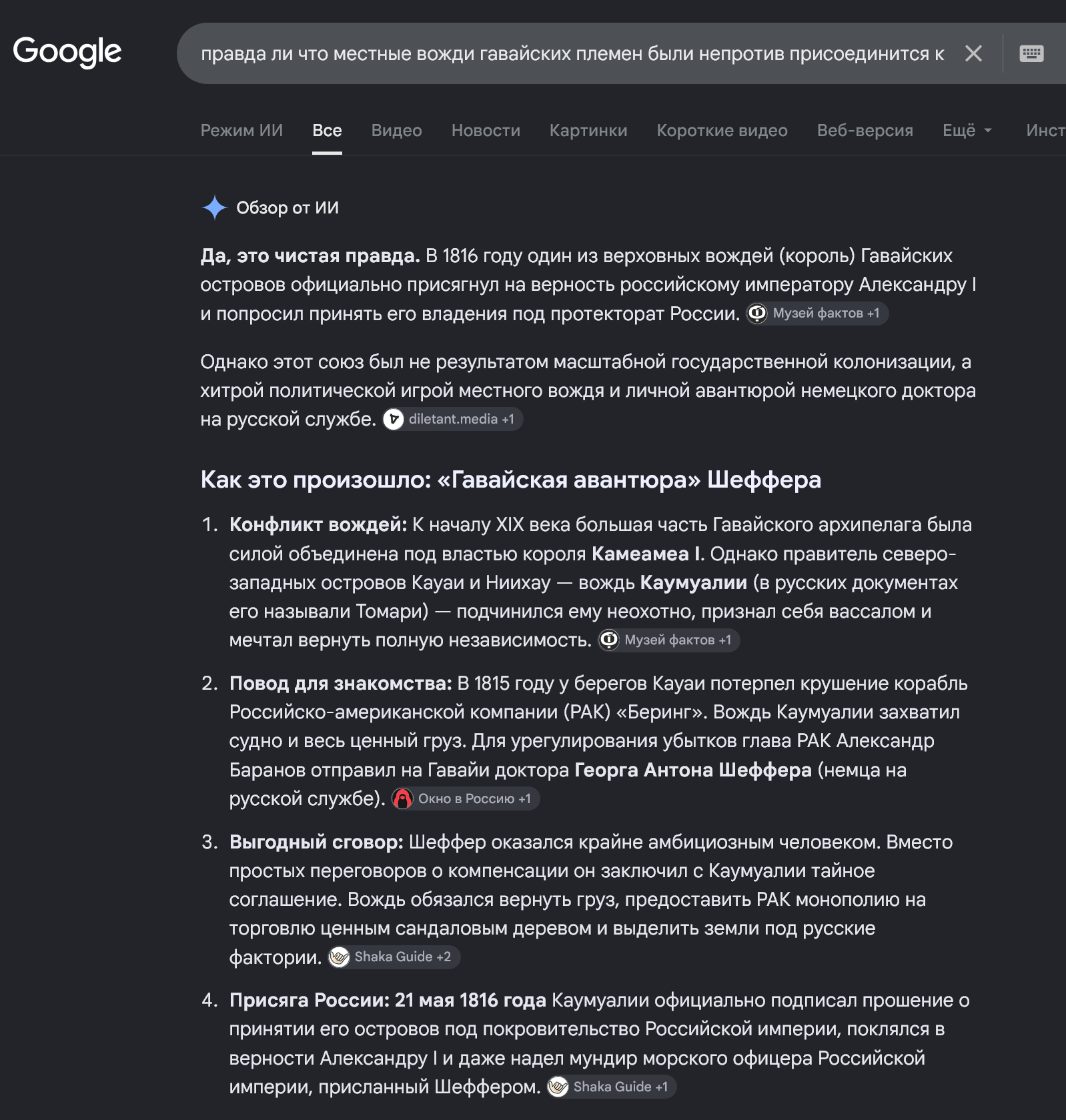Switch to the Картинки tab

588,130
